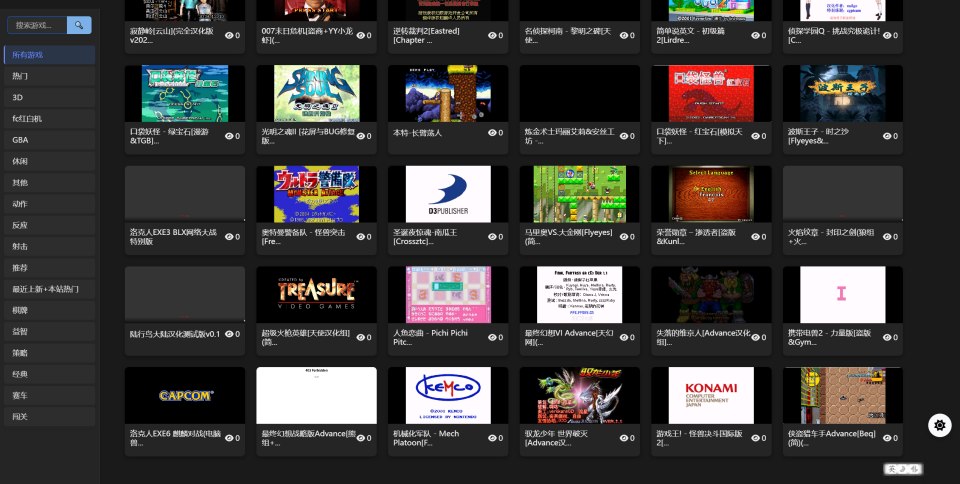Open the CAPCOM thumbnail for 洛克人EXE6

(185, 395)
